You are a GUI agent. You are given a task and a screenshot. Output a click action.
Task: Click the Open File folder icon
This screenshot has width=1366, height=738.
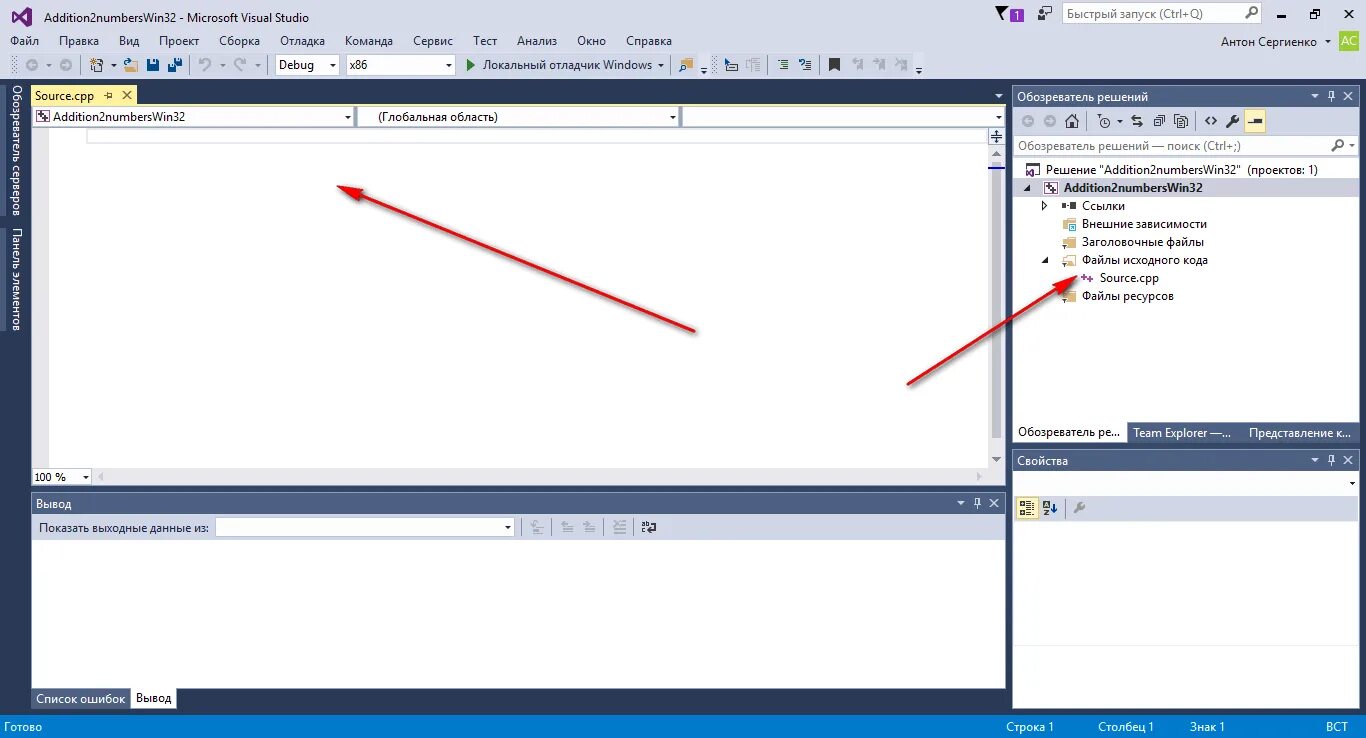point(130,65)
